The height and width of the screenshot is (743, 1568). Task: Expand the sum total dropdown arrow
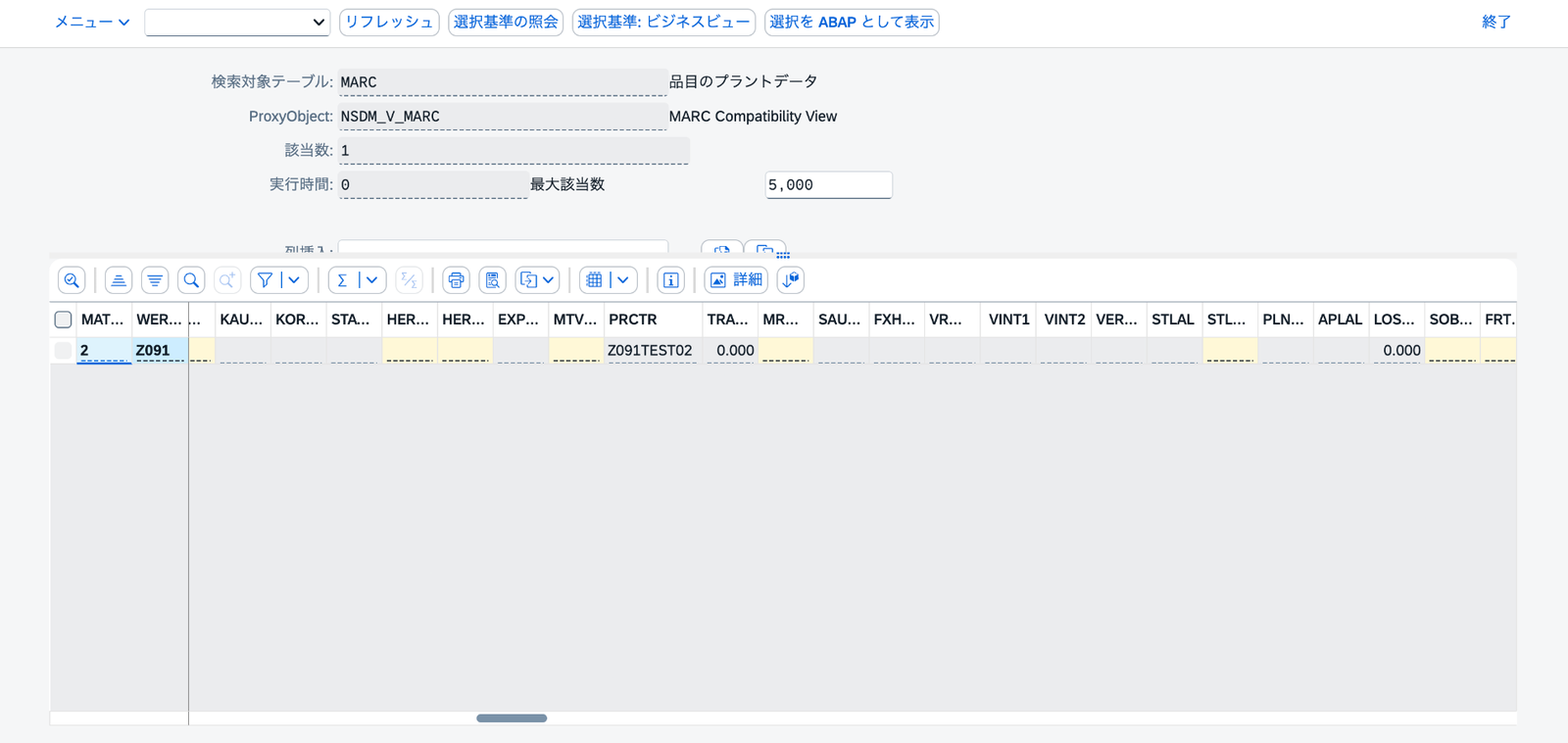(372, 280)
